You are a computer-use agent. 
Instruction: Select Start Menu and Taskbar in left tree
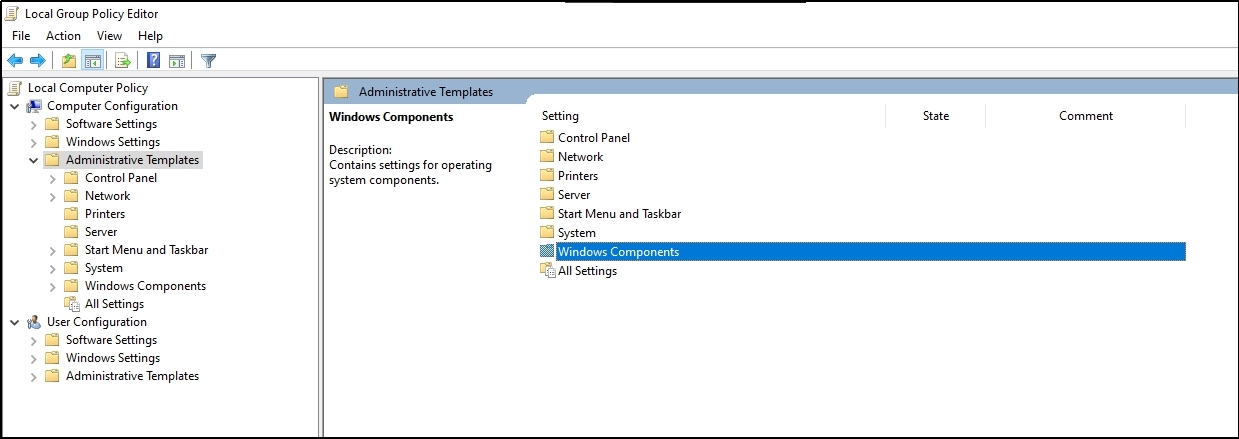(146, 250)
